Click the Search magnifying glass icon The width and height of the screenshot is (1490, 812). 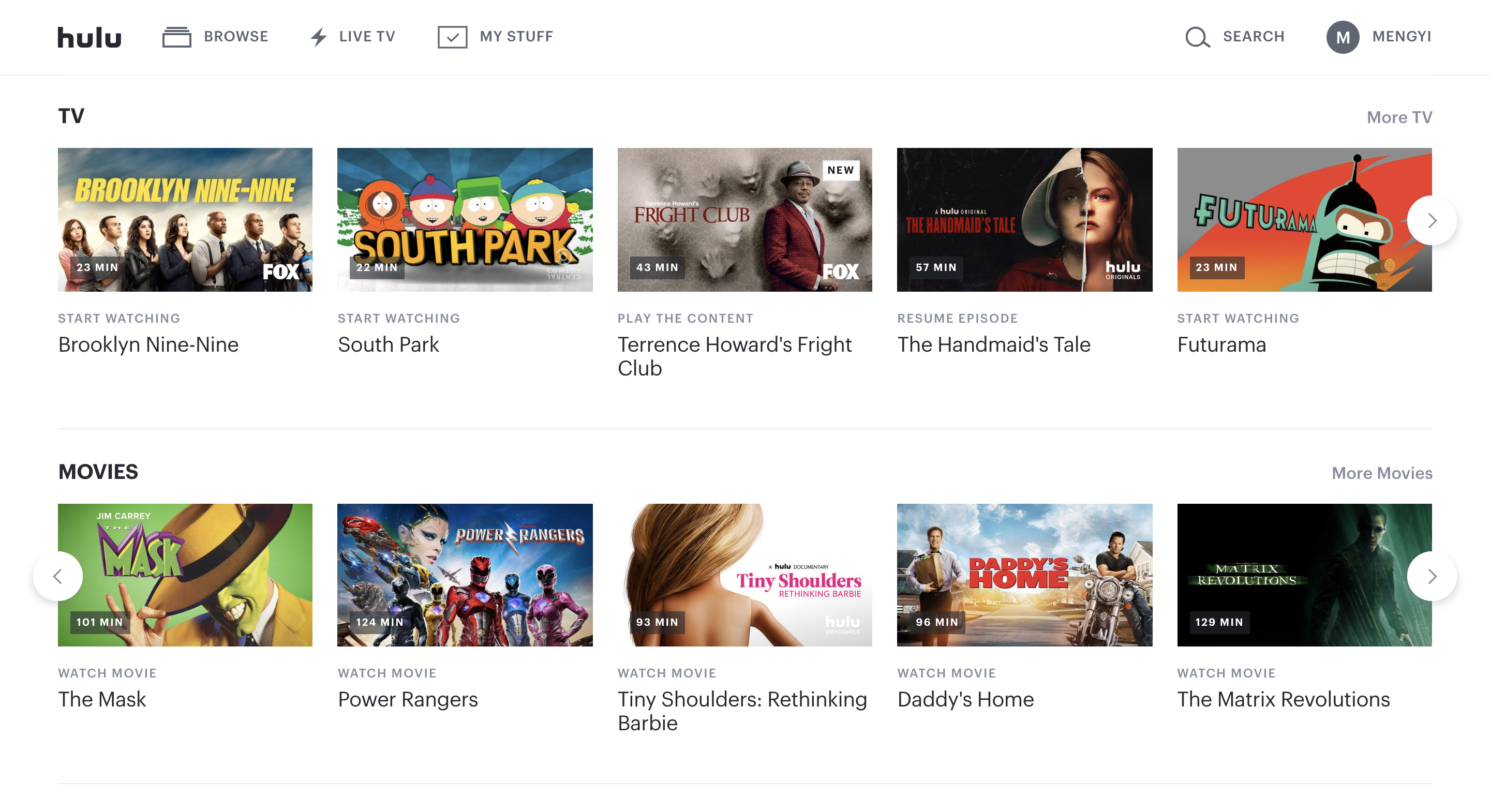coord(1197,37)
